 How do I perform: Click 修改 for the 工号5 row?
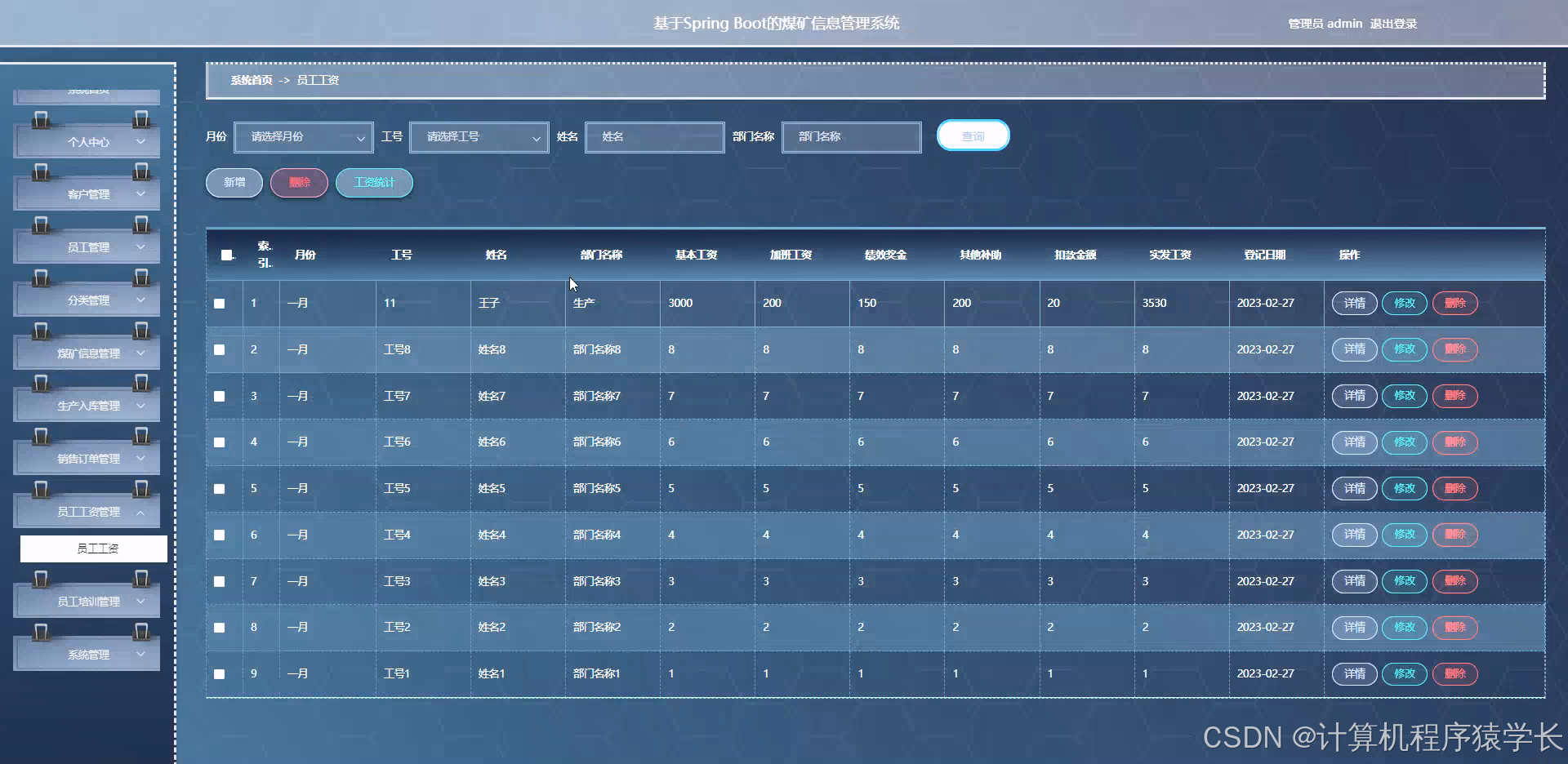(x=1405, y=489)
